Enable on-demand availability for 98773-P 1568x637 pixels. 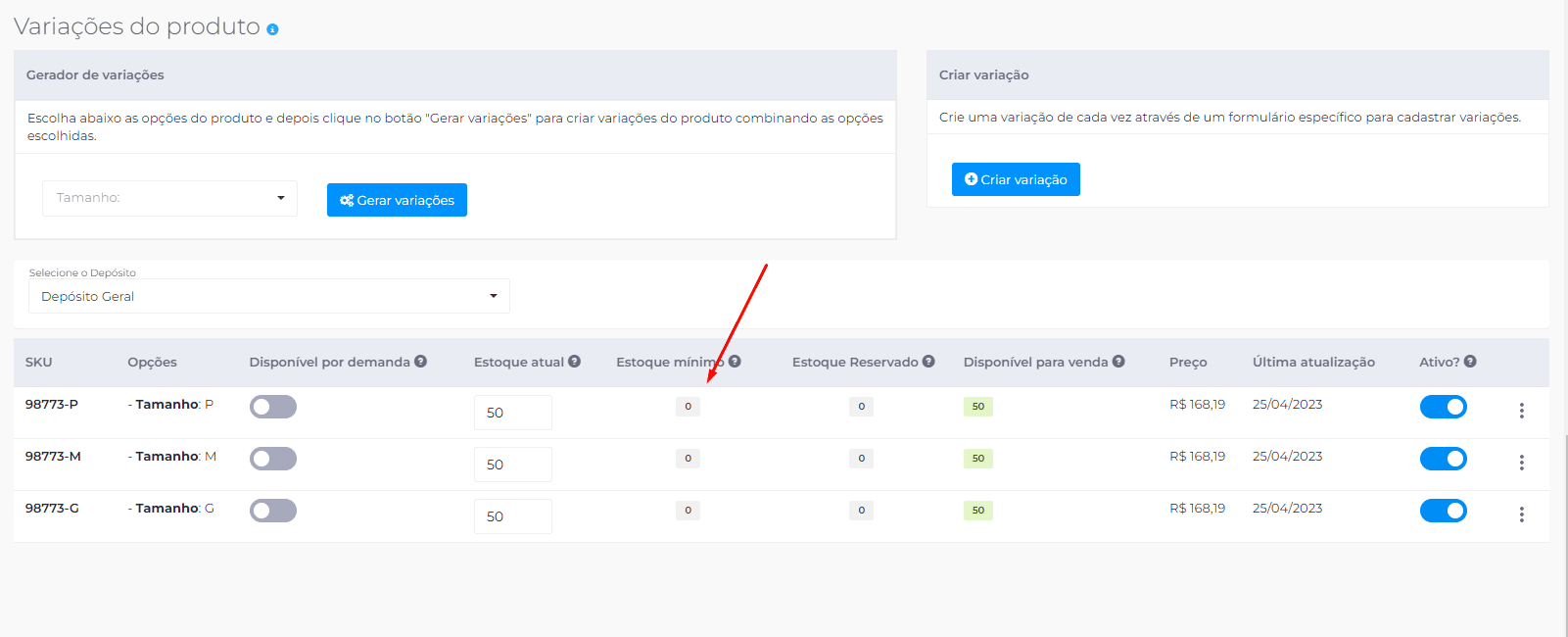(x=273, y=407)
